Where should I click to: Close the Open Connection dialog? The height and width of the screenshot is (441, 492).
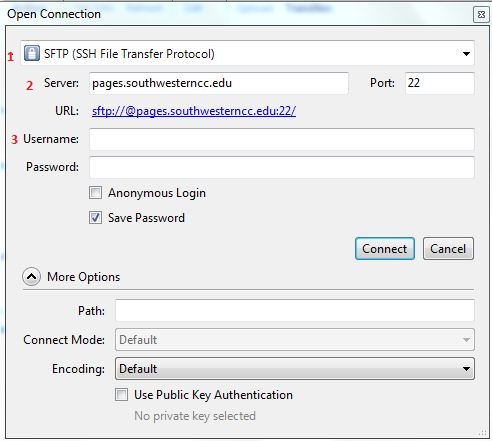tap(481, 15)
